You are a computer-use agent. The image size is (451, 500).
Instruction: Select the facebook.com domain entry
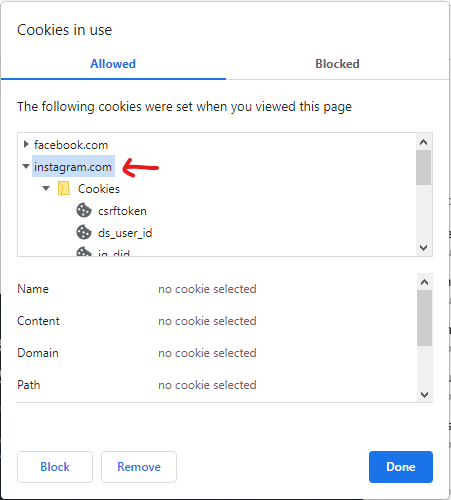click(x=71, y=145)
